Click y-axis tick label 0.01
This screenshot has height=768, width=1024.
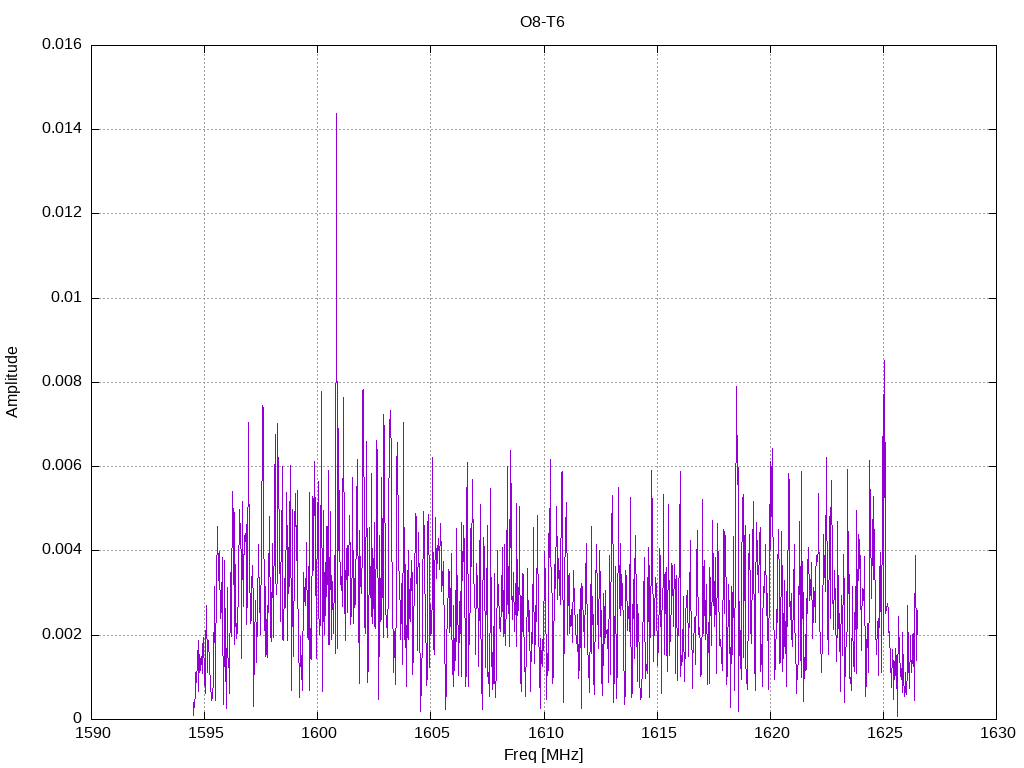pyautogui.click(x=67, y=298)
